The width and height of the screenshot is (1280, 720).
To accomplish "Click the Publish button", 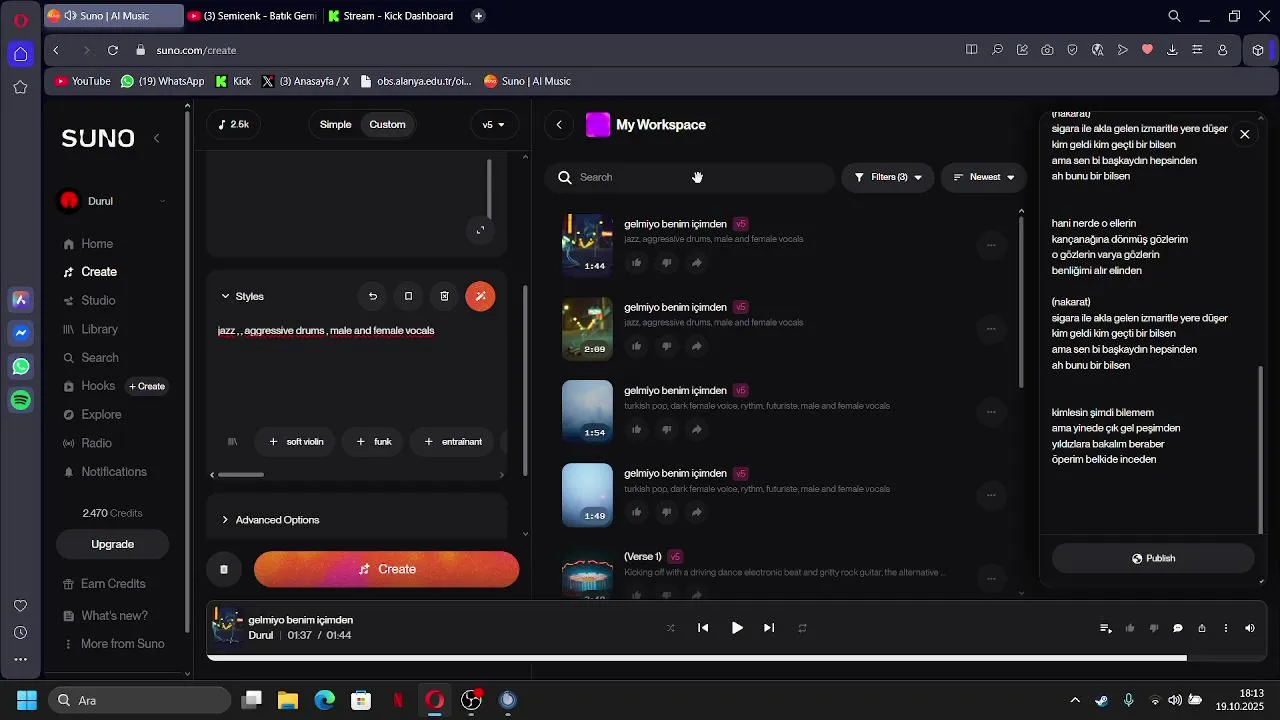I will 1153,558.
